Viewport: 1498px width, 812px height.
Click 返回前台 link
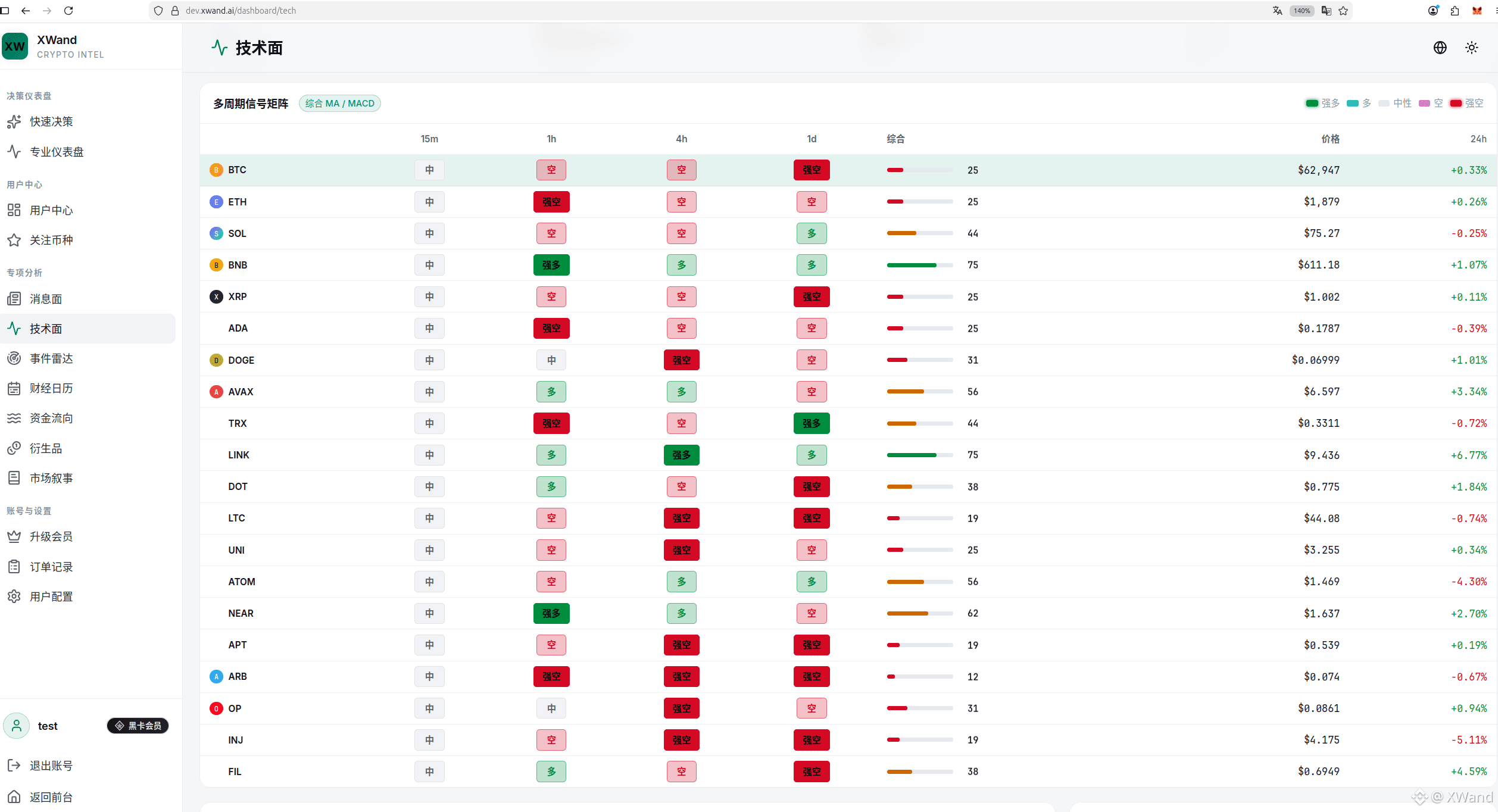point(88,797)
